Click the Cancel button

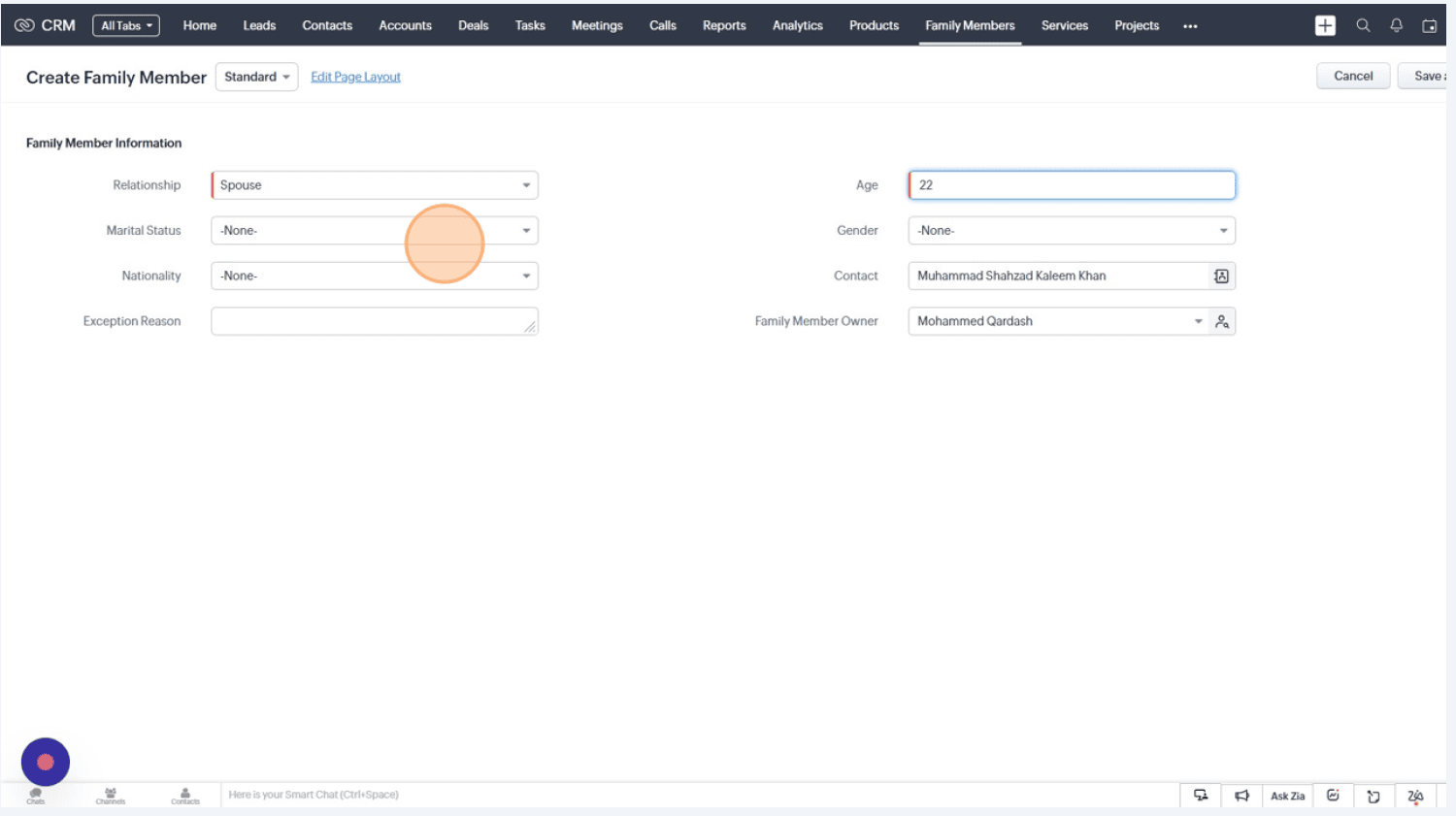(x=1353, y=76)
